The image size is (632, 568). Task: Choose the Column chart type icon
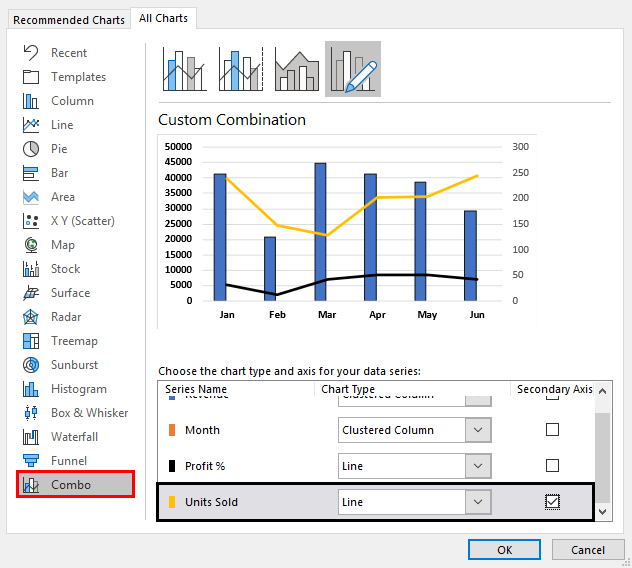31,101
